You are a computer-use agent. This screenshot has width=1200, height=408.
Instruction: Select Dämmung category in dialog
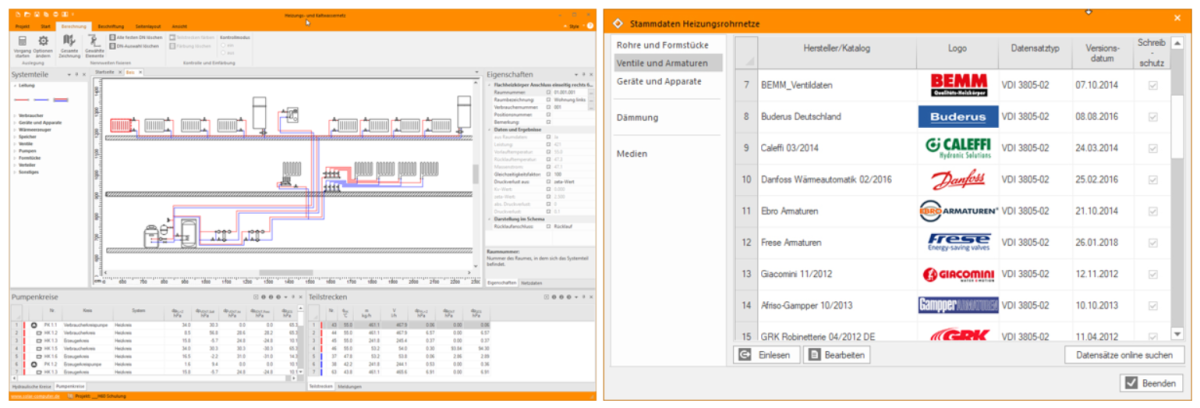tap(637, 117)
